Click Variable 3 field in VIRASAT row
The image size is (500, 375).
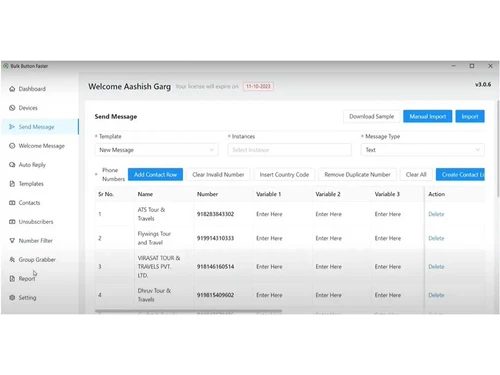click(x=388, y=267)
